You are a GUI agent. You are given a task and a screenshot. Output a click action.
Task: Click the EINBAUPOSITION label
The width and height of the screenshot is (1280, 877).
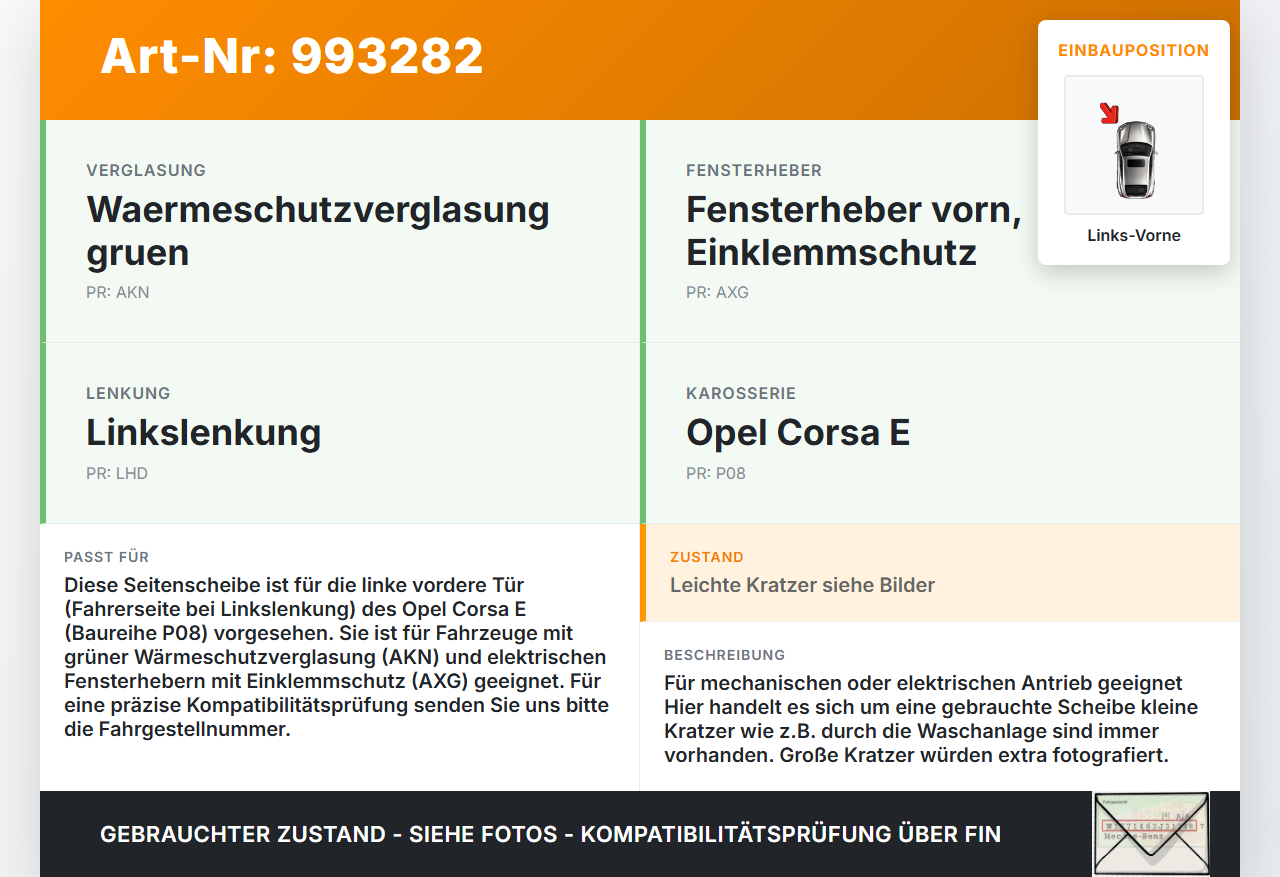1134,50
